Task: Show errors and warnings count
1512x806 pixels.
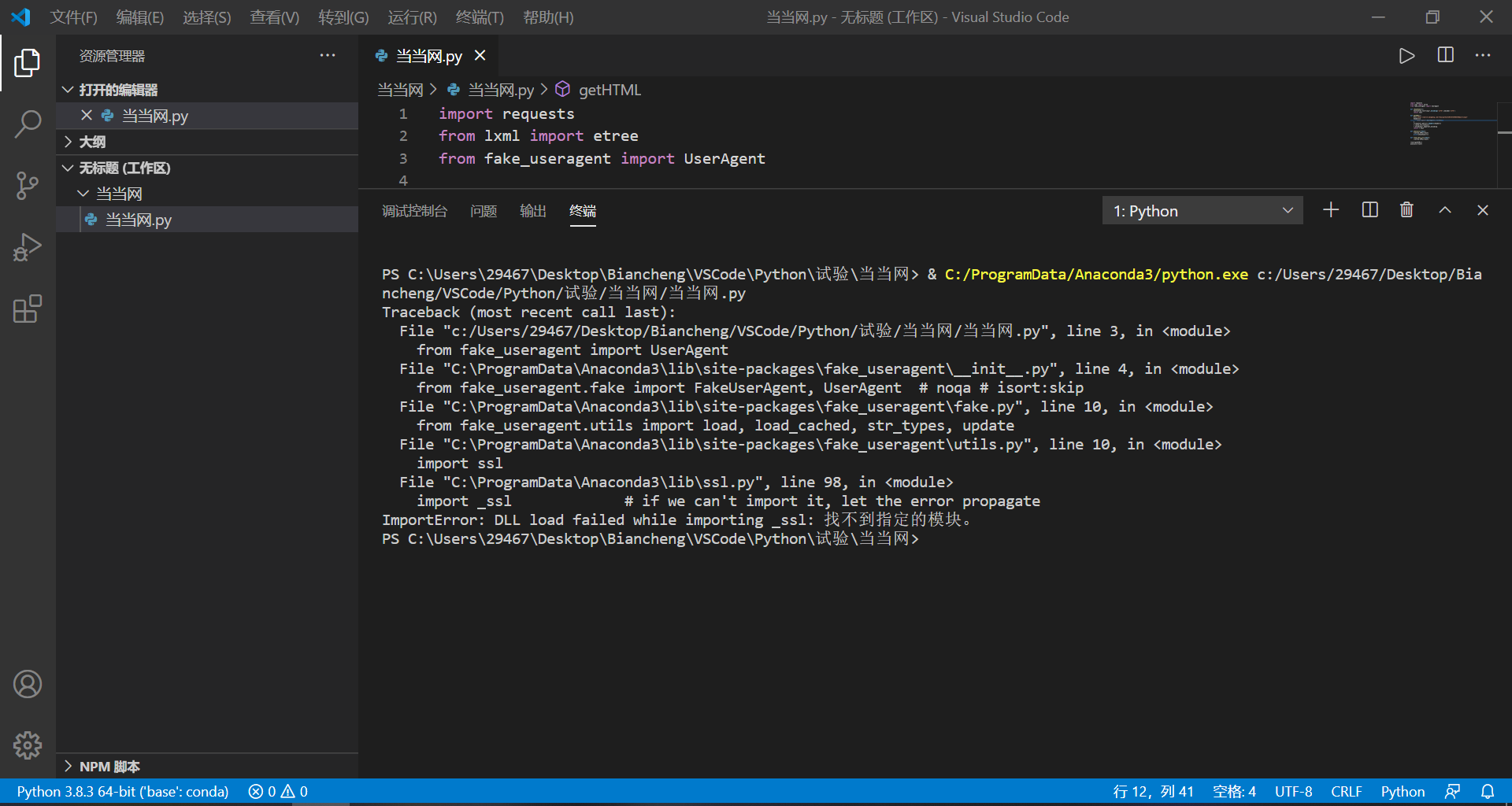Action: [278, 792]
